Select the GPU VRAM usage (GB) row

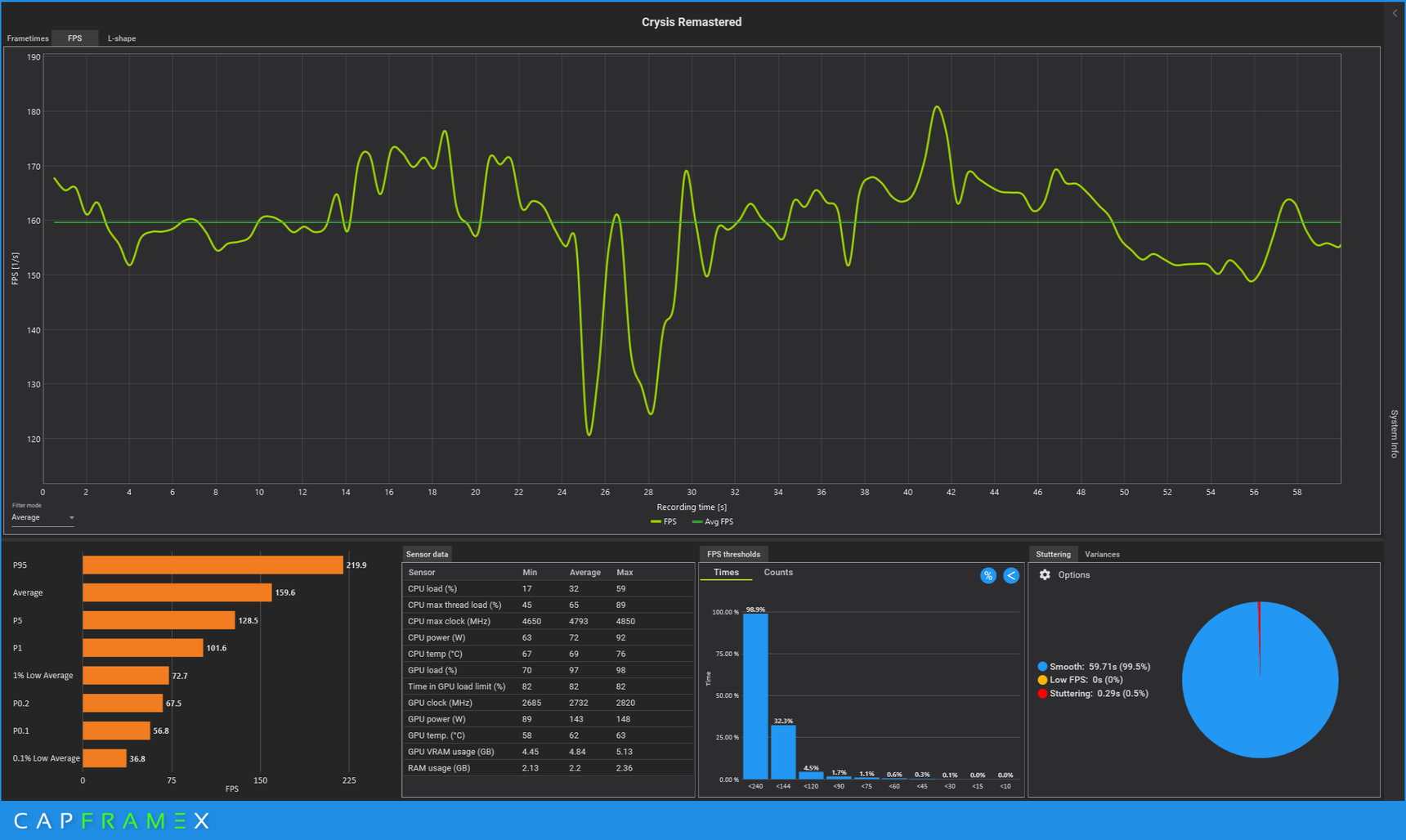[549, 752]
